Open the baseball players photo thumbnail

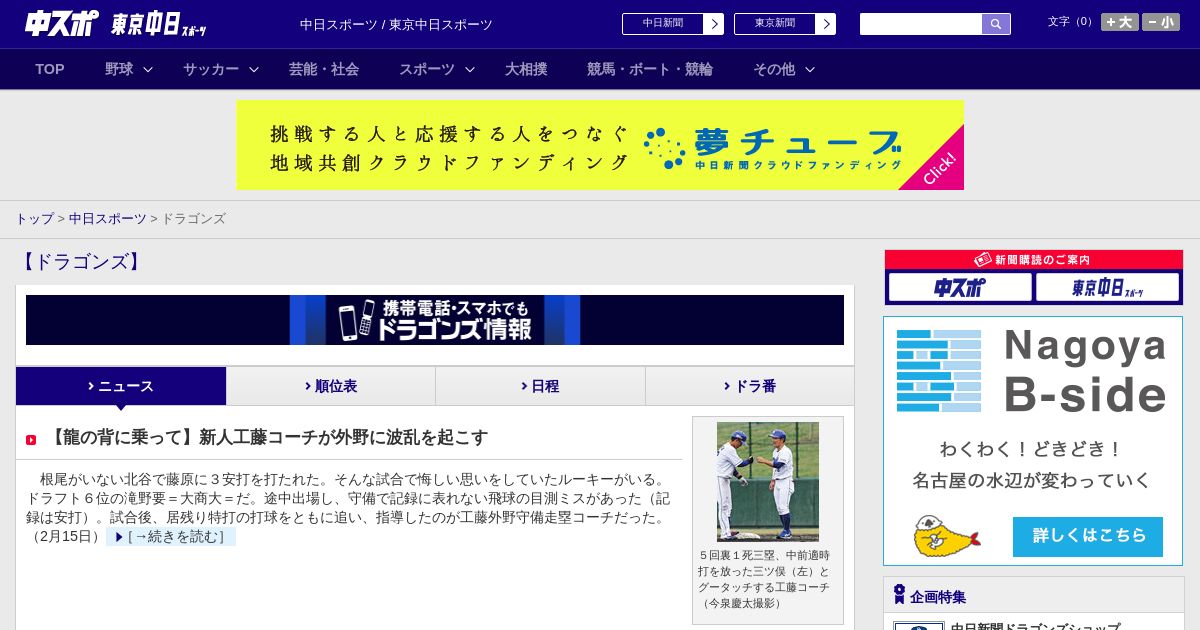coord(768,481)
